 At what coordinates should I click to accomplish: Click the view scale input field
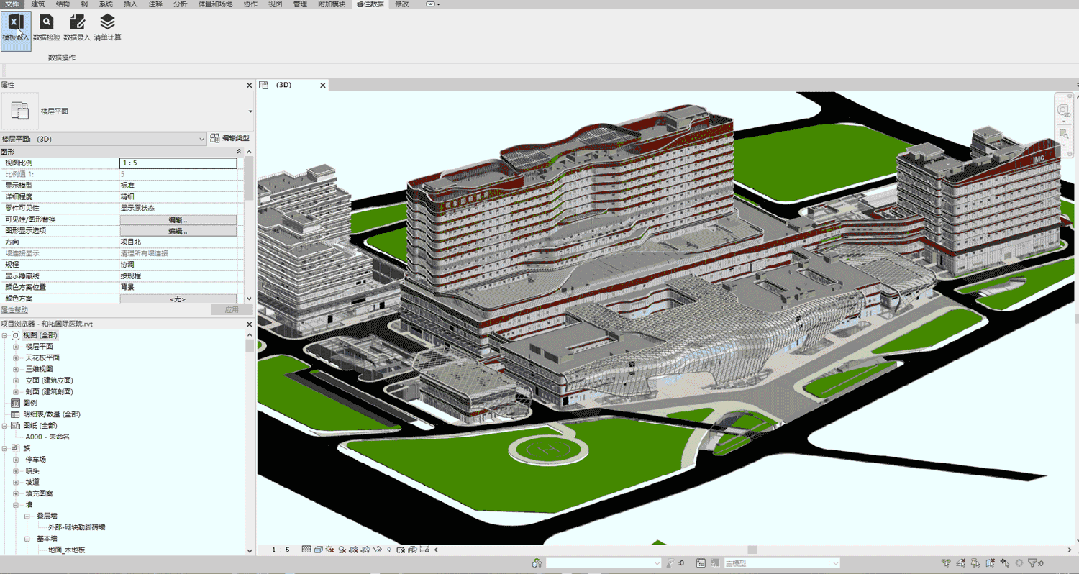coord(178,162)
